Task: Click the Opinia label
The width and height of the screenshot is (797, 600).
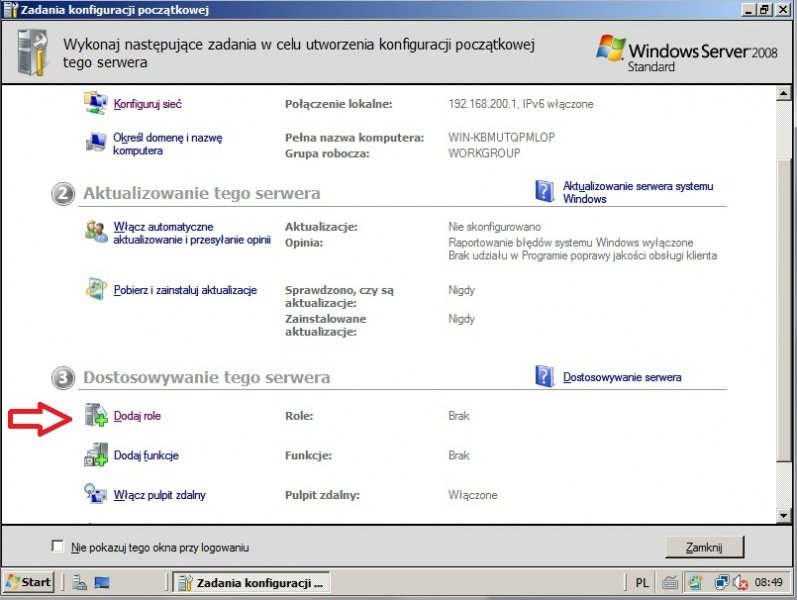Action: coord(304,243)
